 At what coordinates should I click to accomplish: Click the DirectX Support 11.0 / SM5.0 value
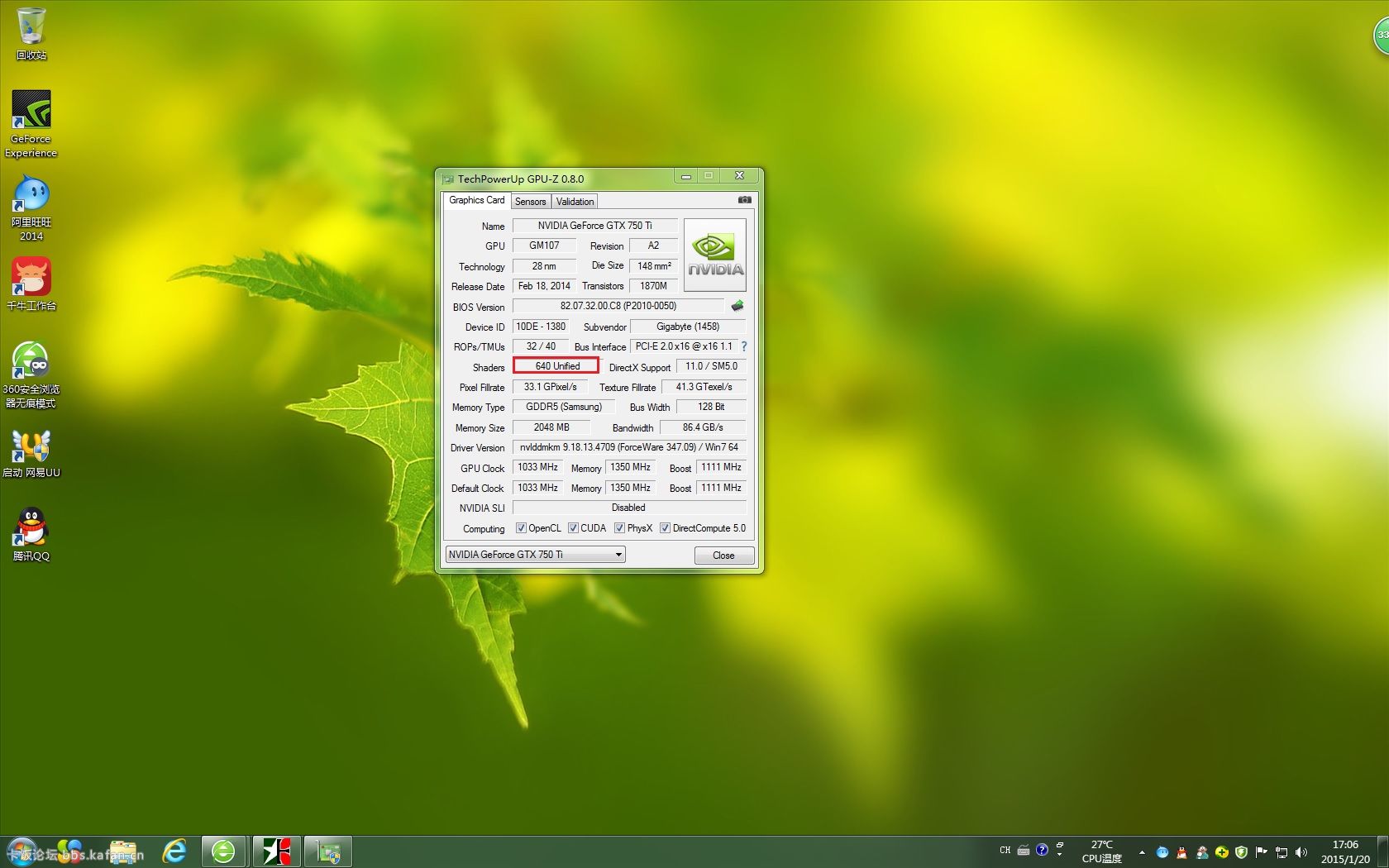(x=711, y=366)
